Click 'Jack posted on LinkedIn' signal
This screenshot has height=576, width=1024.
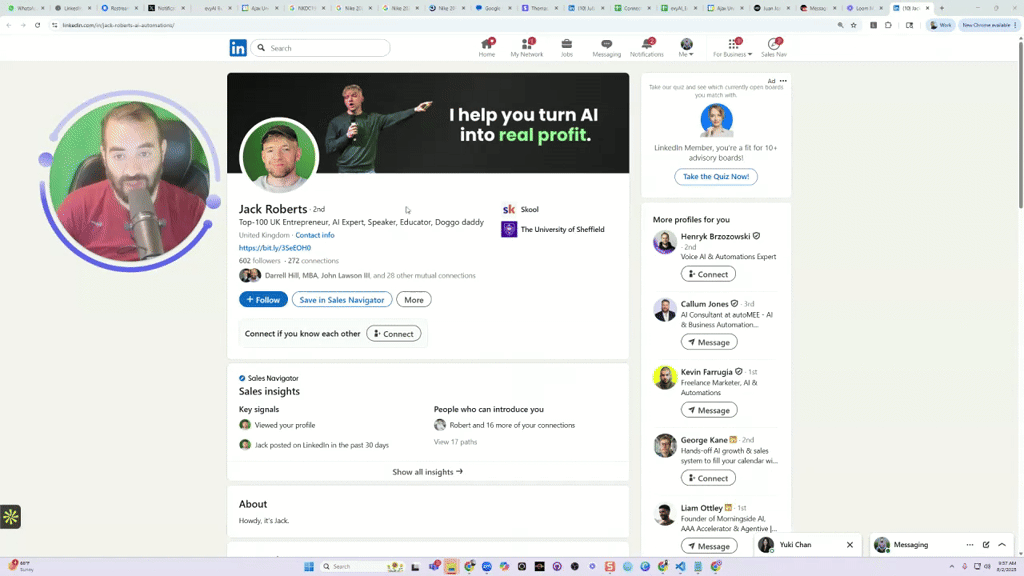pyautogui.click(x=321, y=445)
